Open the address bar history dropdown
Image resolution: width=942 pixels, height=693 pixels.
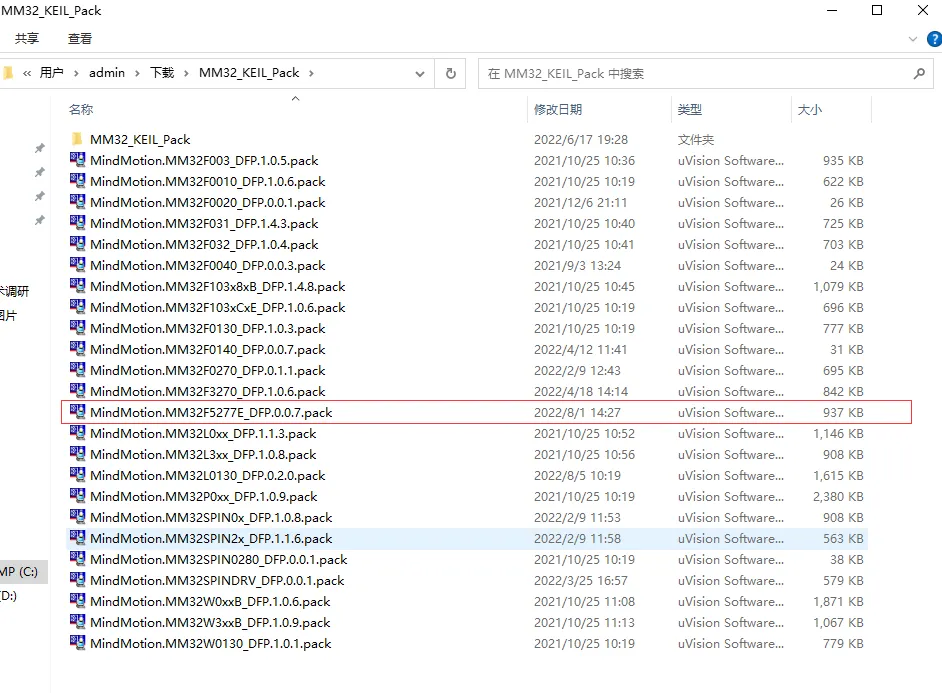tap(420, 74)
